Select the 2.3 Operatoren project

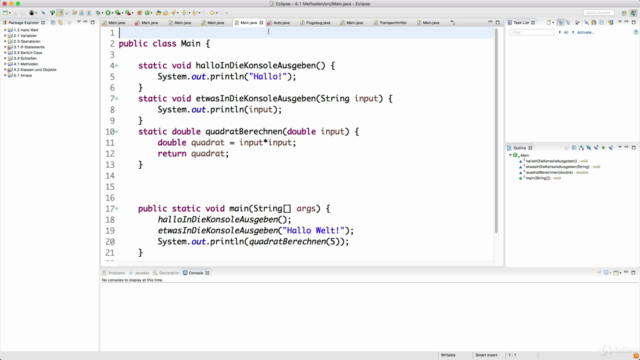tap(27, 42)
